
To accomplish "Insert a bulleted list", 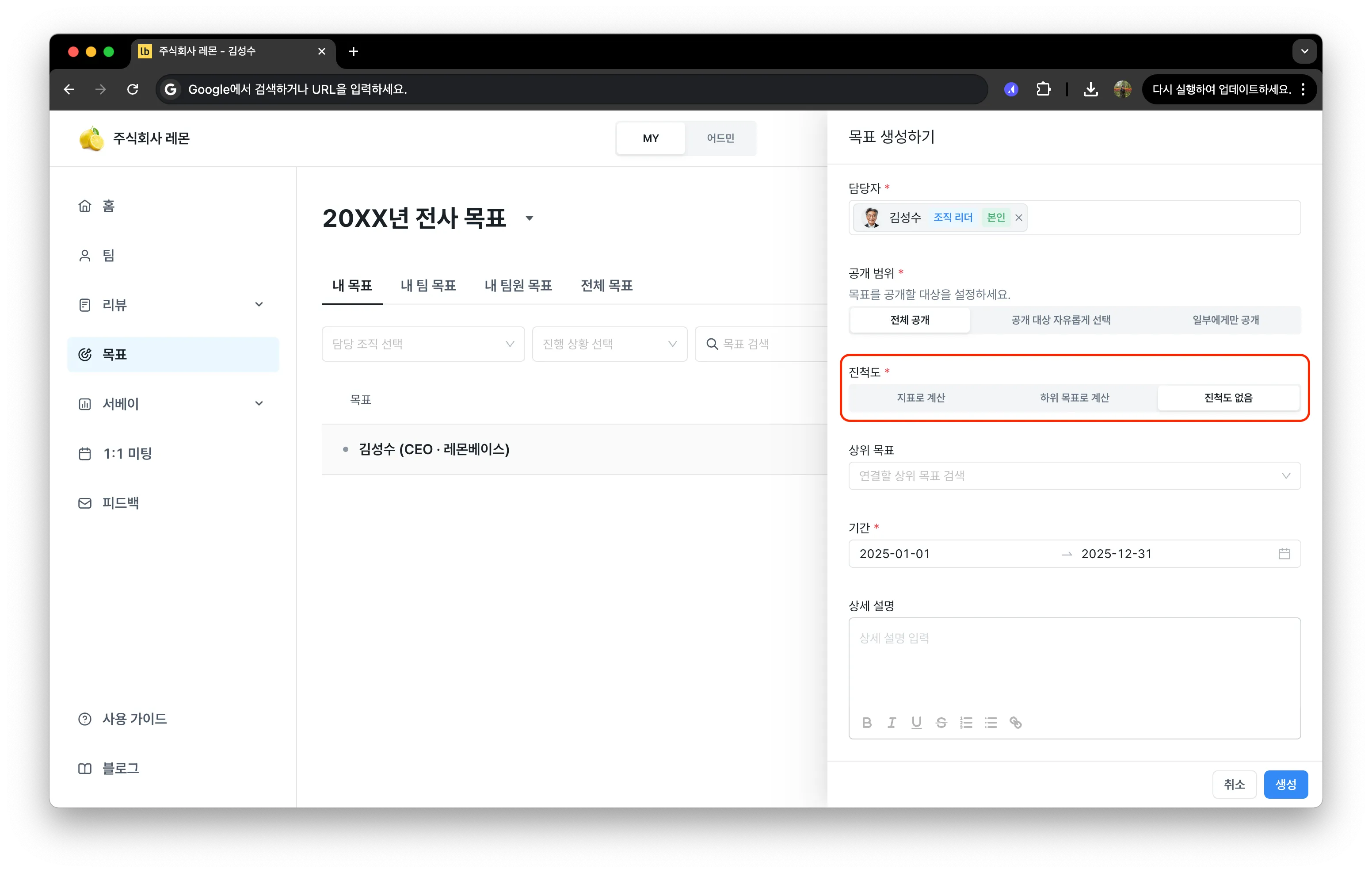I will tap(991, 723).
